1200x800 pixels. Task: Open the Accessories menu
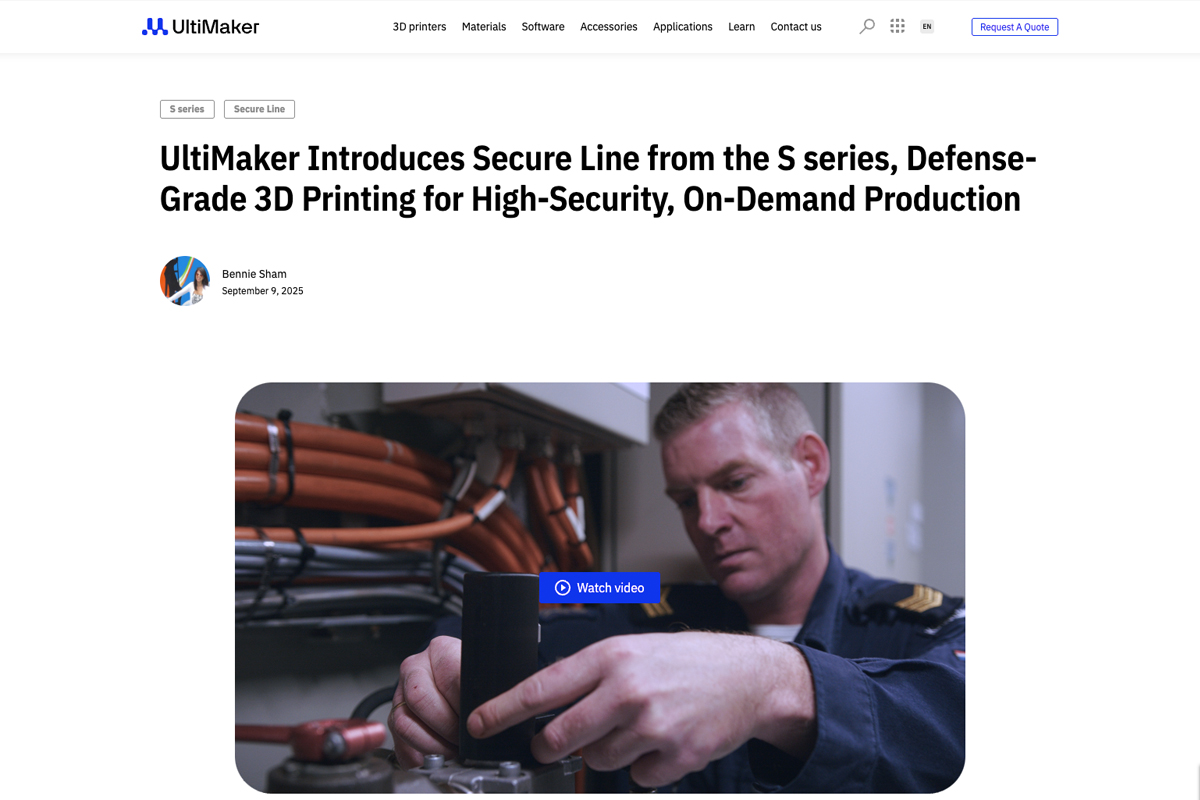609,27
